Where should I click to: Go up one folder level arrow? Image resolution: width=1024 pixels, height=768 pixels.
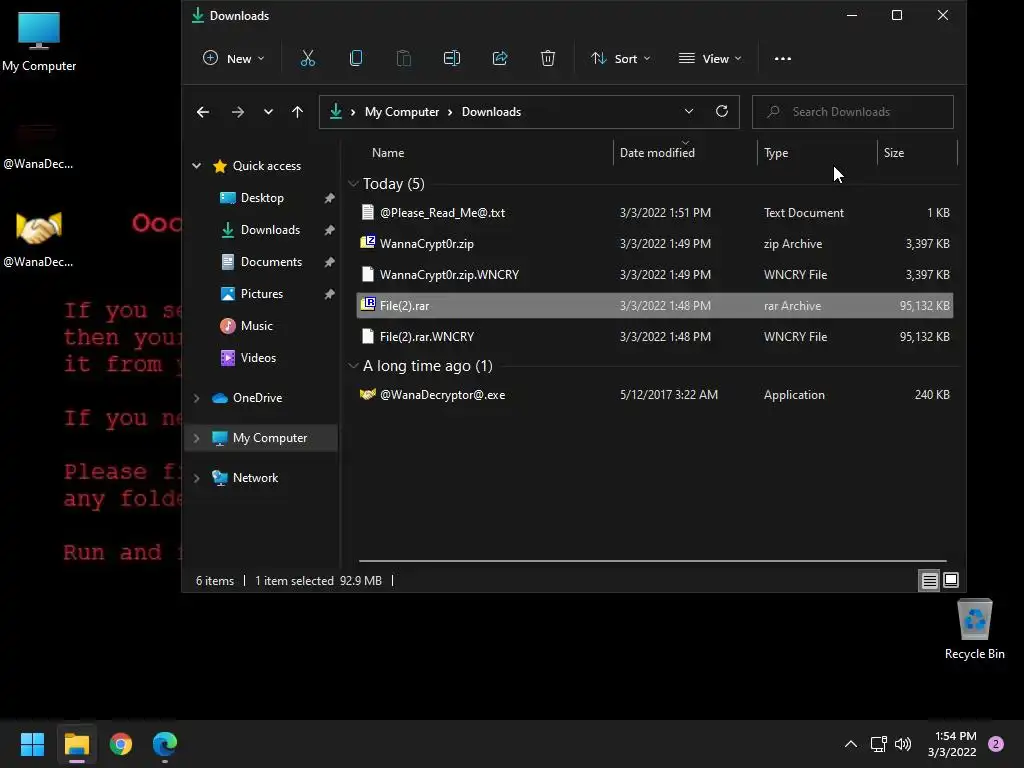coord(297,112)
